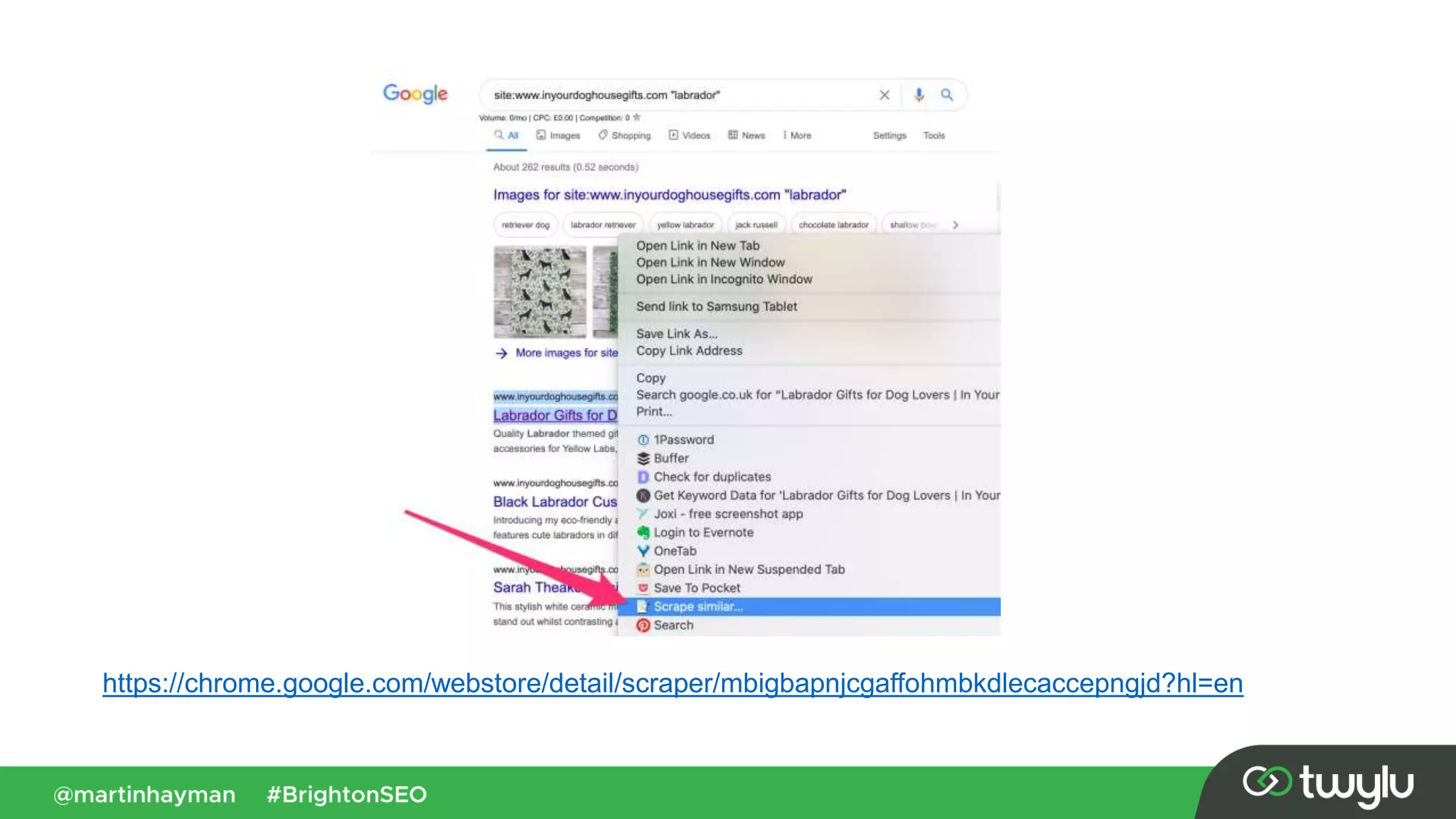This screenshot has width=1456, height=819.
Task: Select the 'retriever dog' image chip
Action: 525,225
